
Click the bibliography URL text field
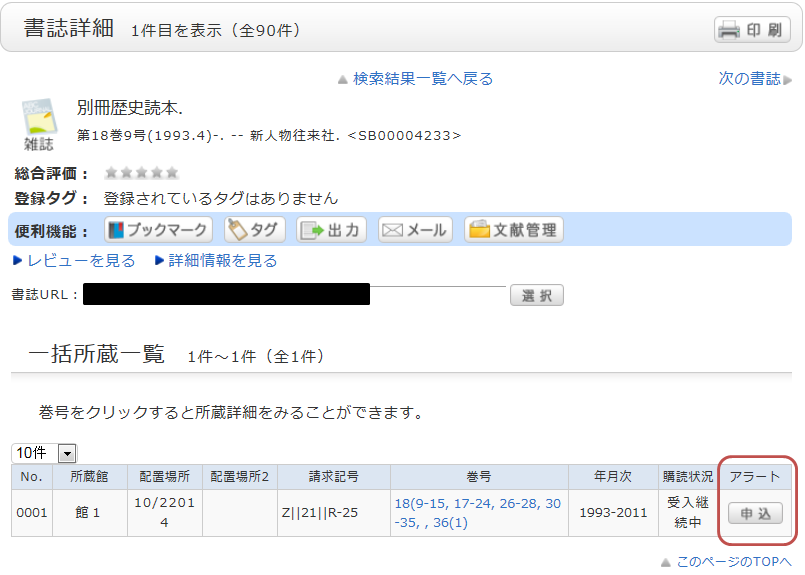pos(295,294)
